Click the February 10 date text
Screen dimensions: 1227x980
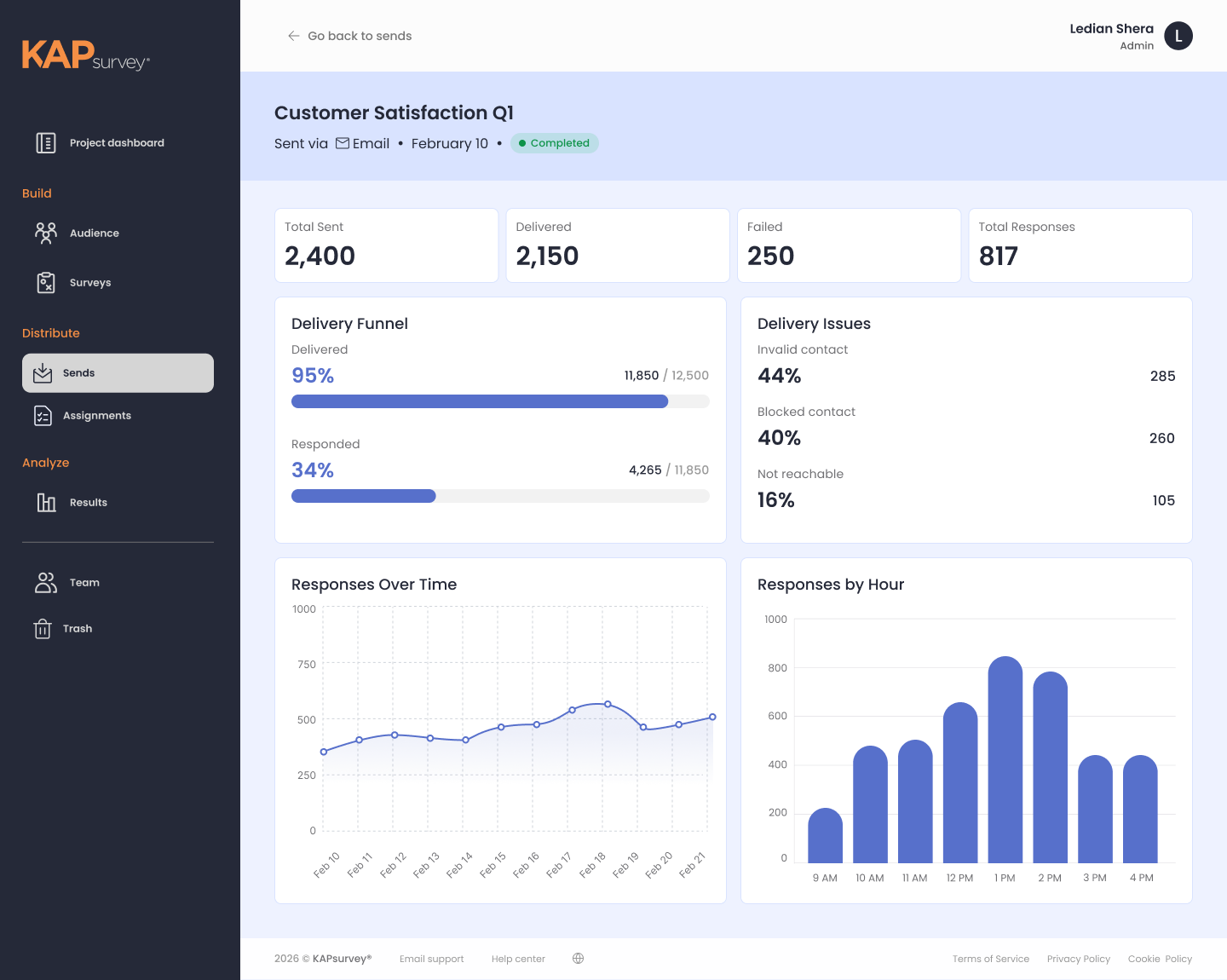(450, 143)
